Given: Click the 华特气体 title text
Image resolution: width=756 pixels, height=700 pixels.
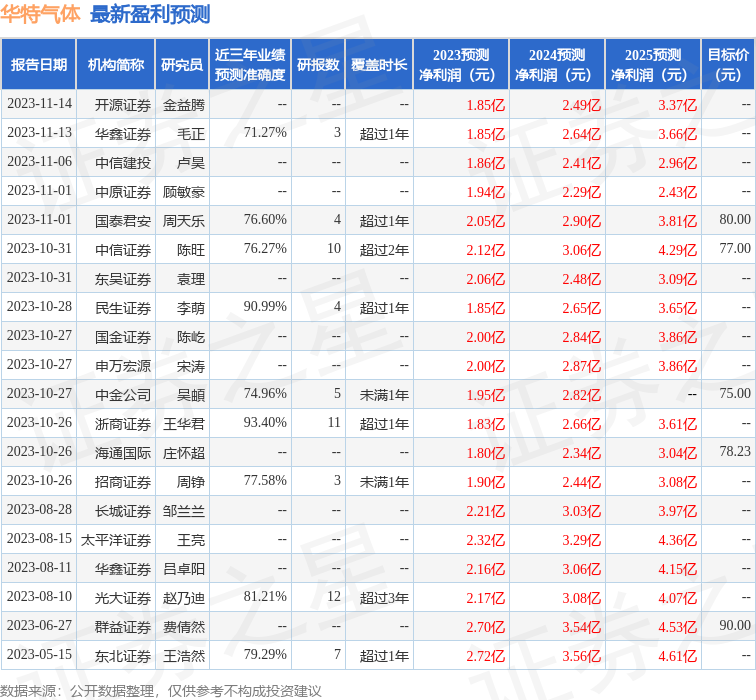Looking at the screenshot, I should [x=40, y=14].
